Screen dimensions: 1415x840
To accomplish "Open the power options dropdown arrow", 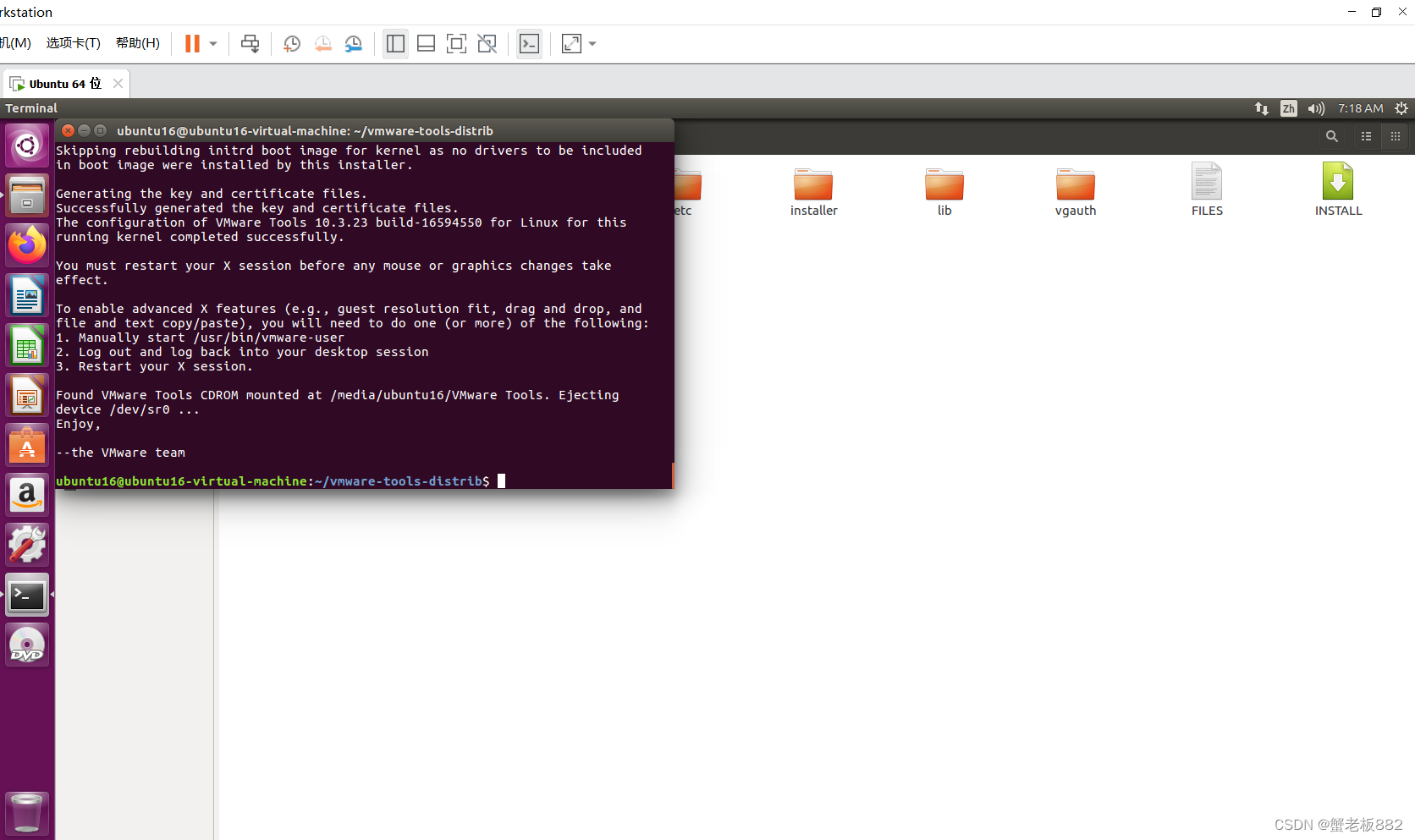I will (213, 44).
